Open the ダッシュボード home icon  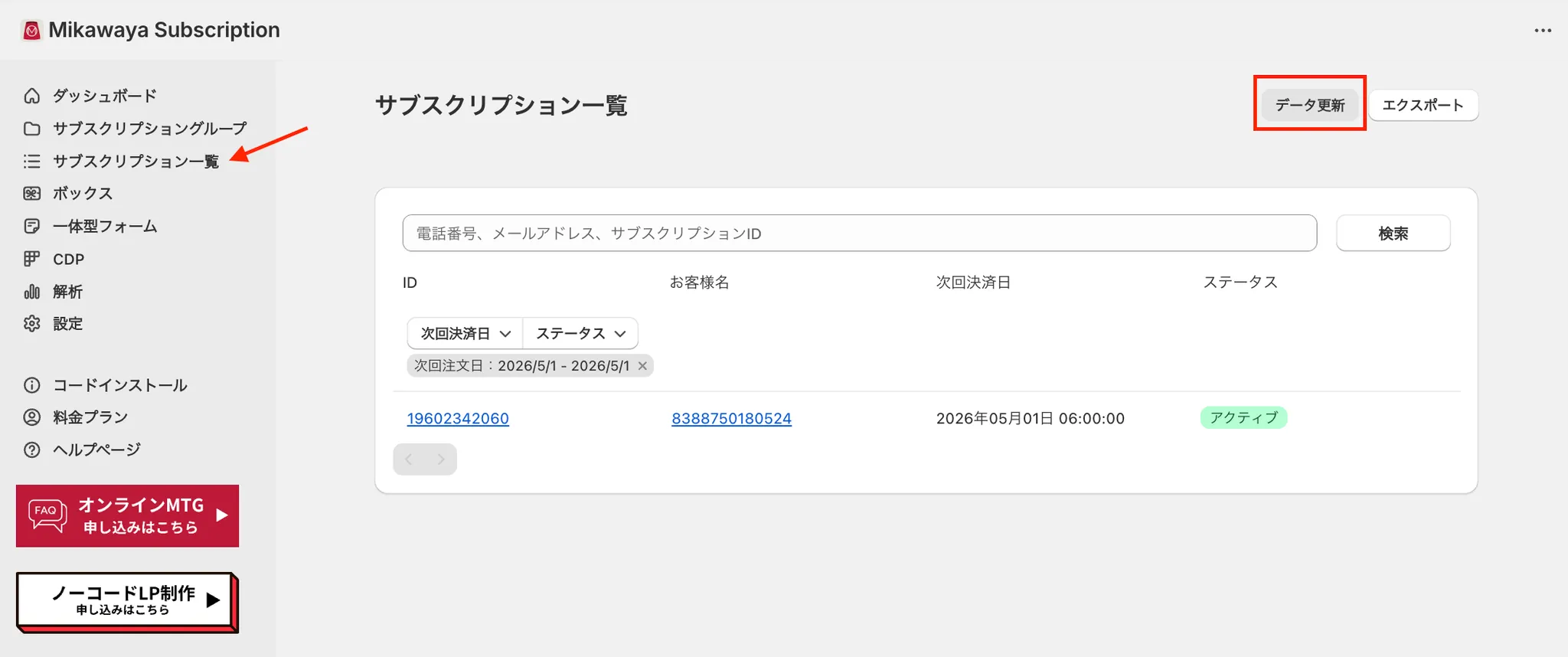click(x=31, y=96)
